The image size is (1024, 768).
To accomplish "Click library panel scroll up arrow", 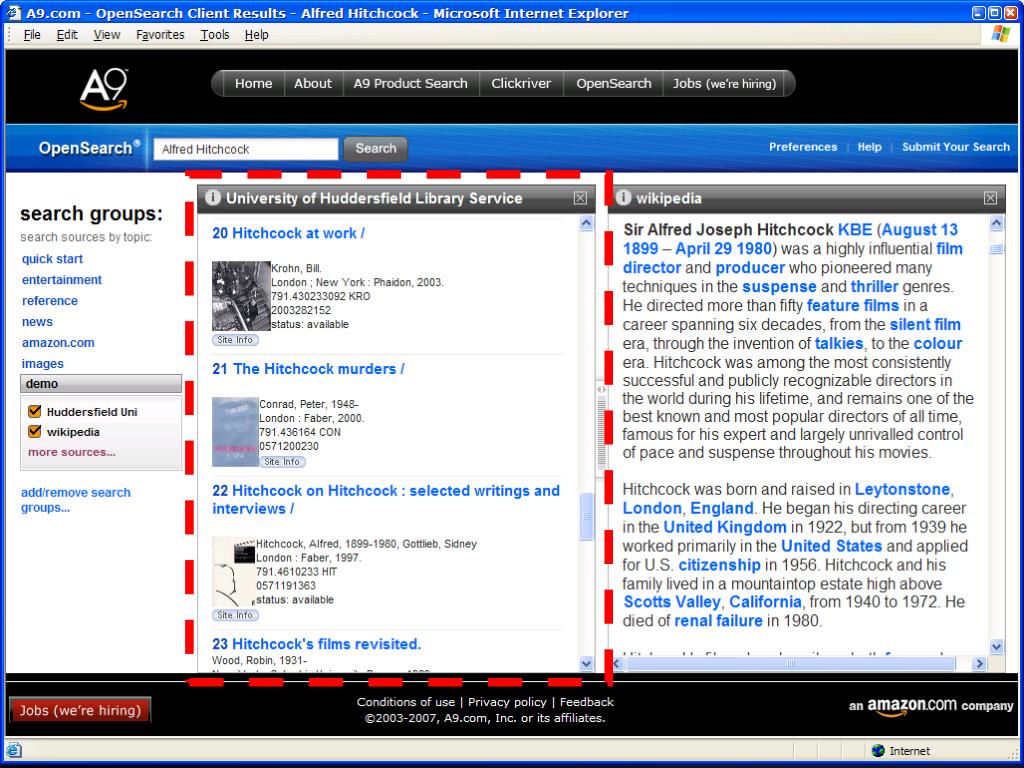I will pos(586,223).
